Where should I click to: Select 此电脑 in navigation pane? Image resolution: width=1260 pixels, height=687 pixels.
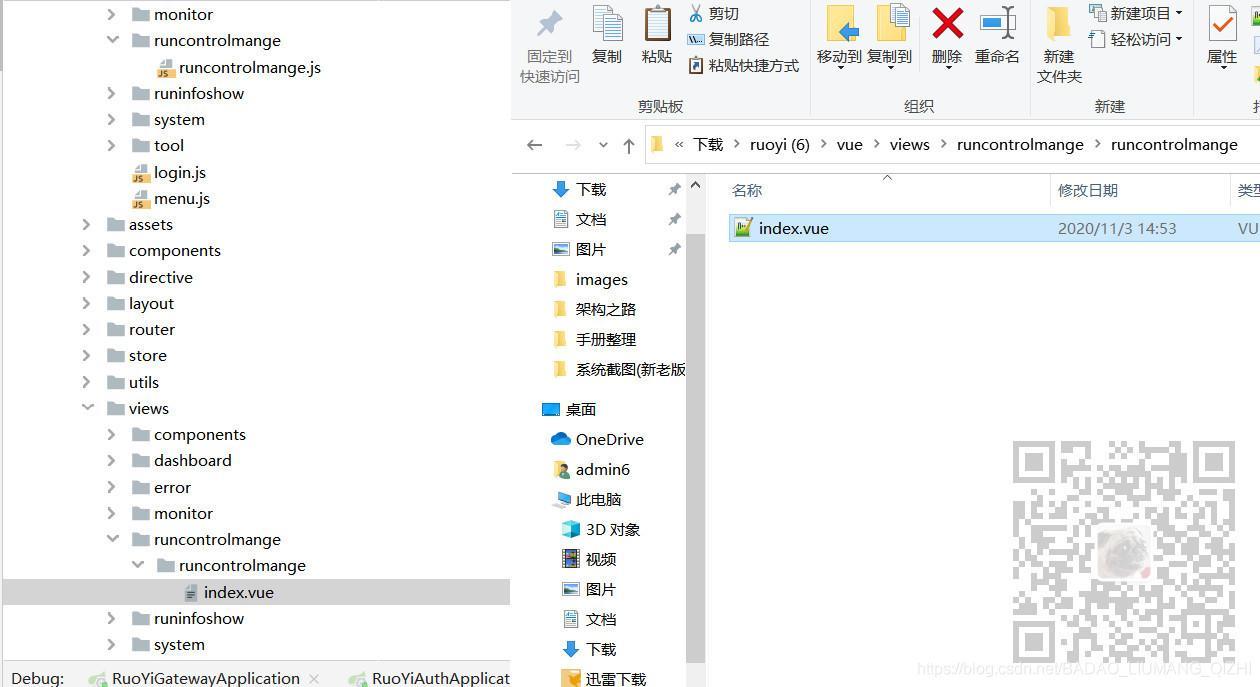pos(599,499)
